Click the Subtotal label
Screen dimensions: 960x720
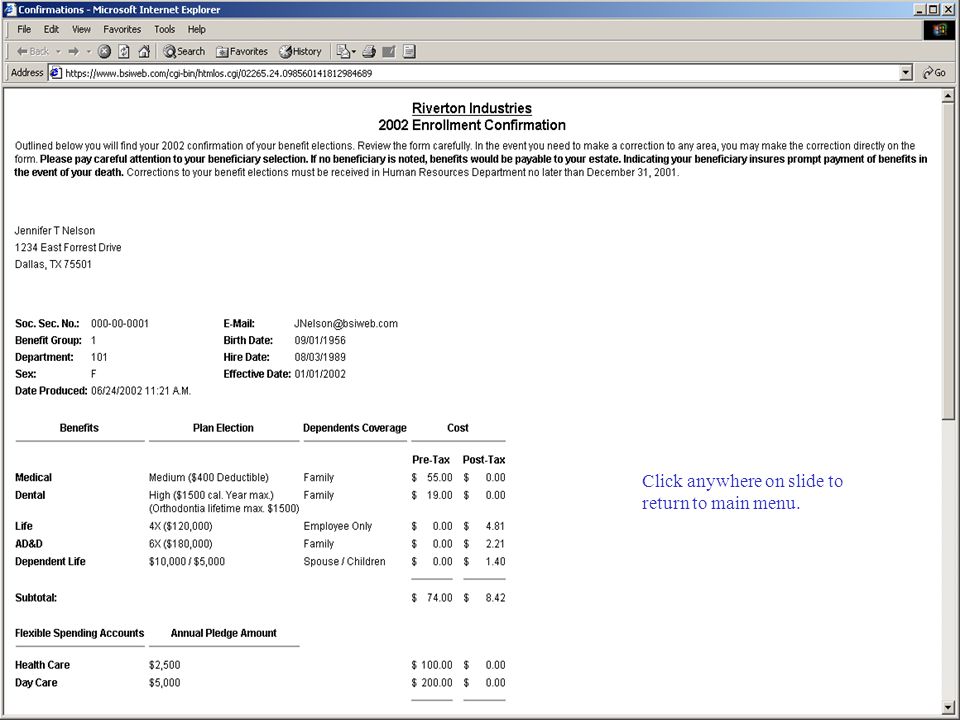coord(36,598)
